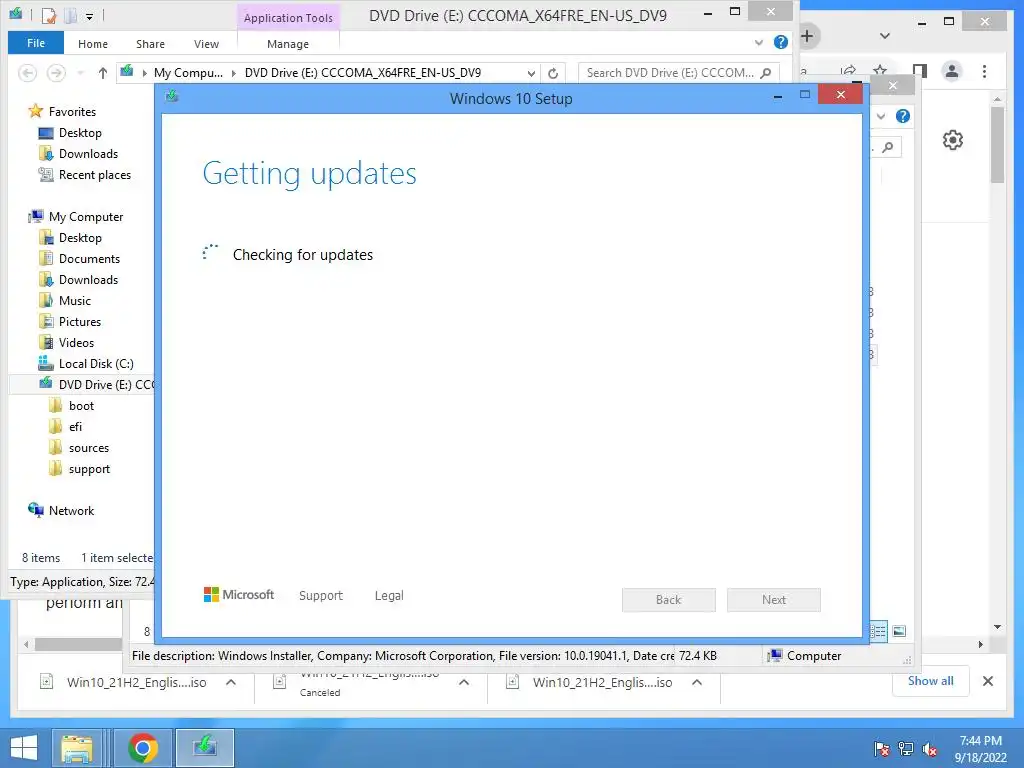
Task: Click the Explorer back navigation arrow
Action: [27, 72]
